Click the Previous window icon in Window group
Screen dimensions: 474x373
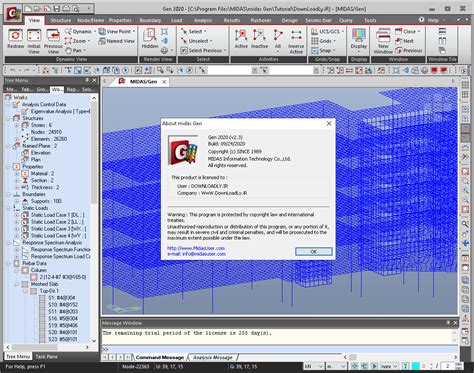409,51
